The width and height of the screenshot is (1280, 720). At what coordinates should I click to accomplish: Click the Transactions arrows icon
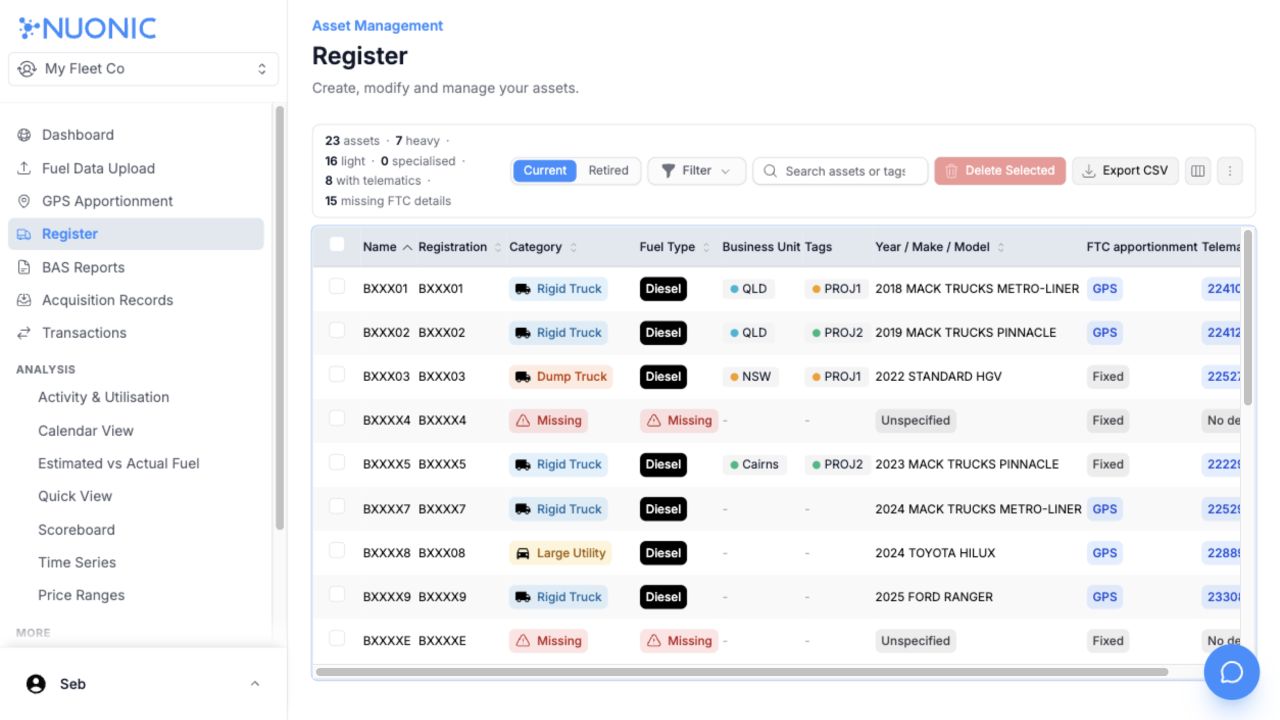coord(24,333)
